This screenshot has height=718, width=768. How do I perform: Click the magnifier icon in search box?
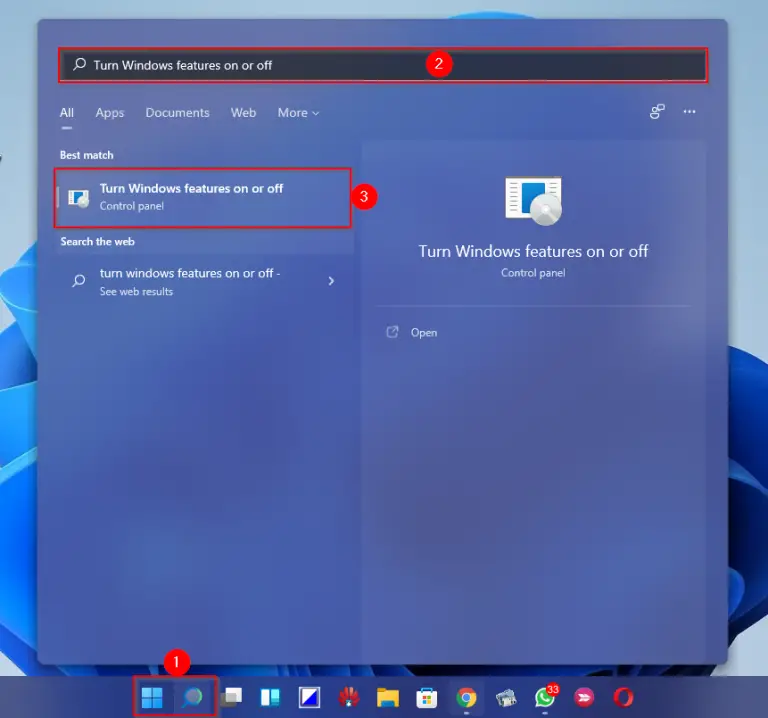79,64
